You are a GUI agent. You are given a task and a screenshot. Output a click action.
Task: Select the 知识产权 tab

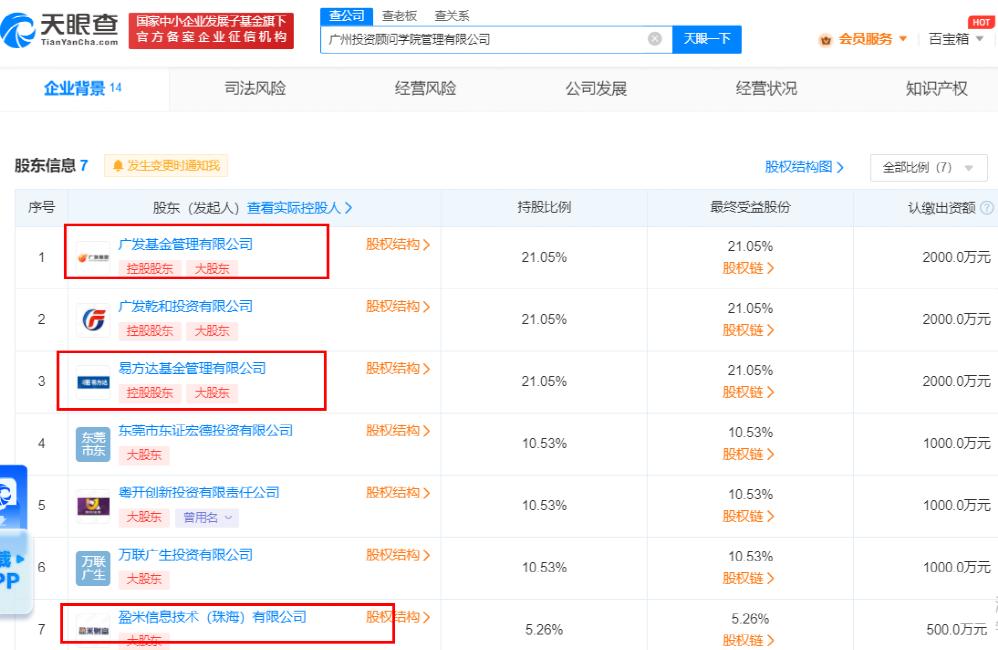coord(936,88)
